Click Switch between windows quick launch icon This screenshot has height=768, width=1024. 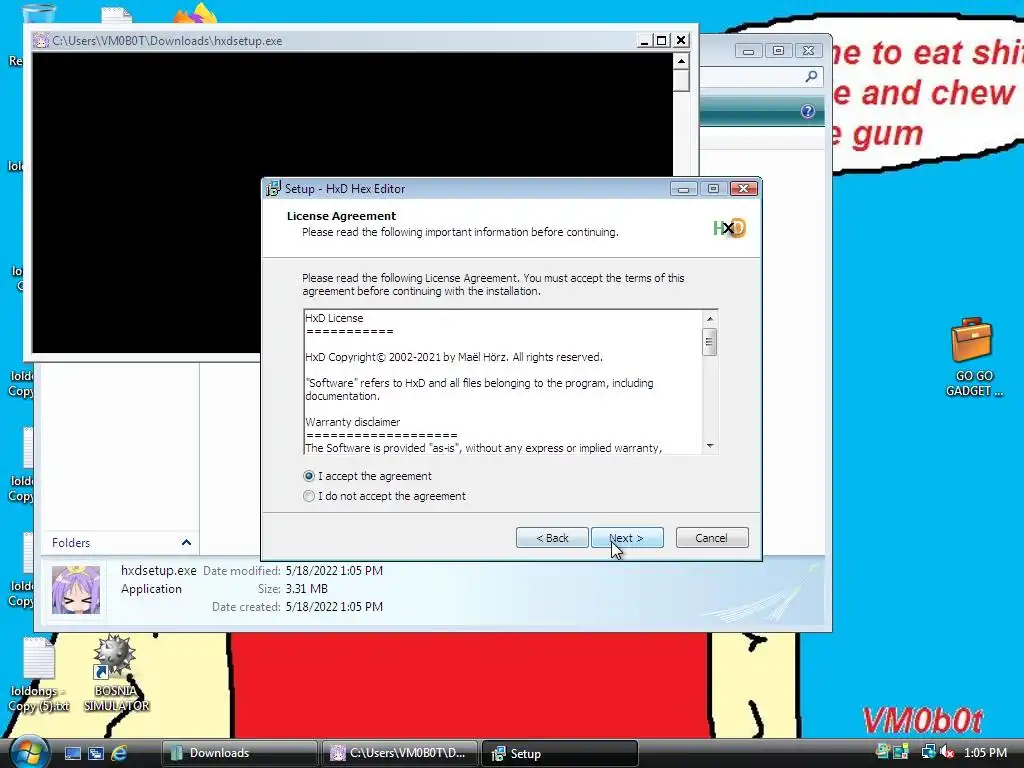[96, 754]
